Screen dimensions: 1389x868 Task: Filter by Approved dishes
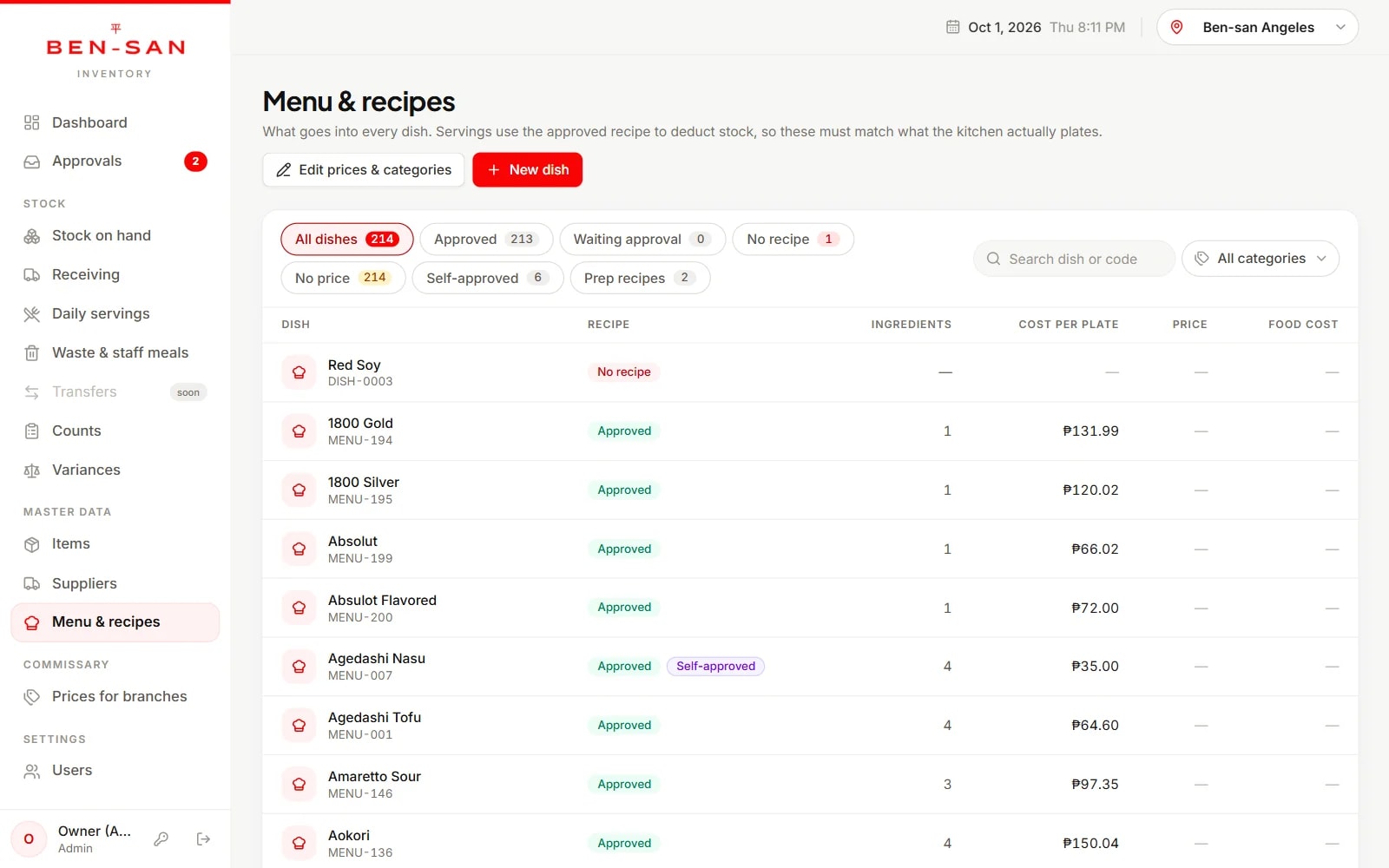point(486,240)
